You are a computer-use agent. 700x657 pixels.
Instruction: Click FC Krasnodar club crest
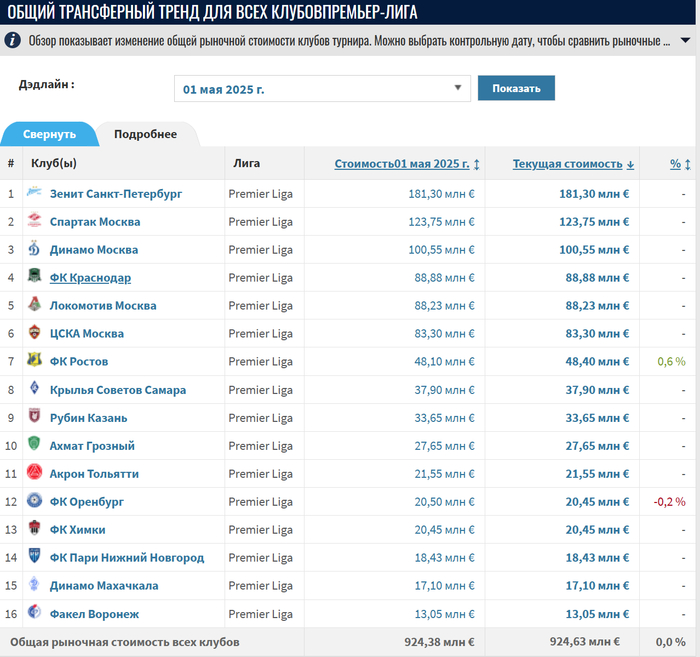click(x=34, y=276)
